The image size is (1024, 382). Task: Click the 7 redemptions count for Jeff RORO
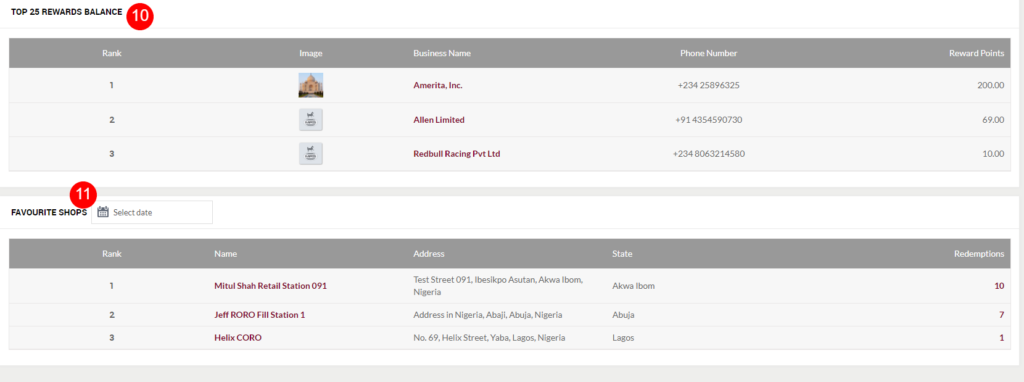pyautogui.click(x=1002, y=315)
